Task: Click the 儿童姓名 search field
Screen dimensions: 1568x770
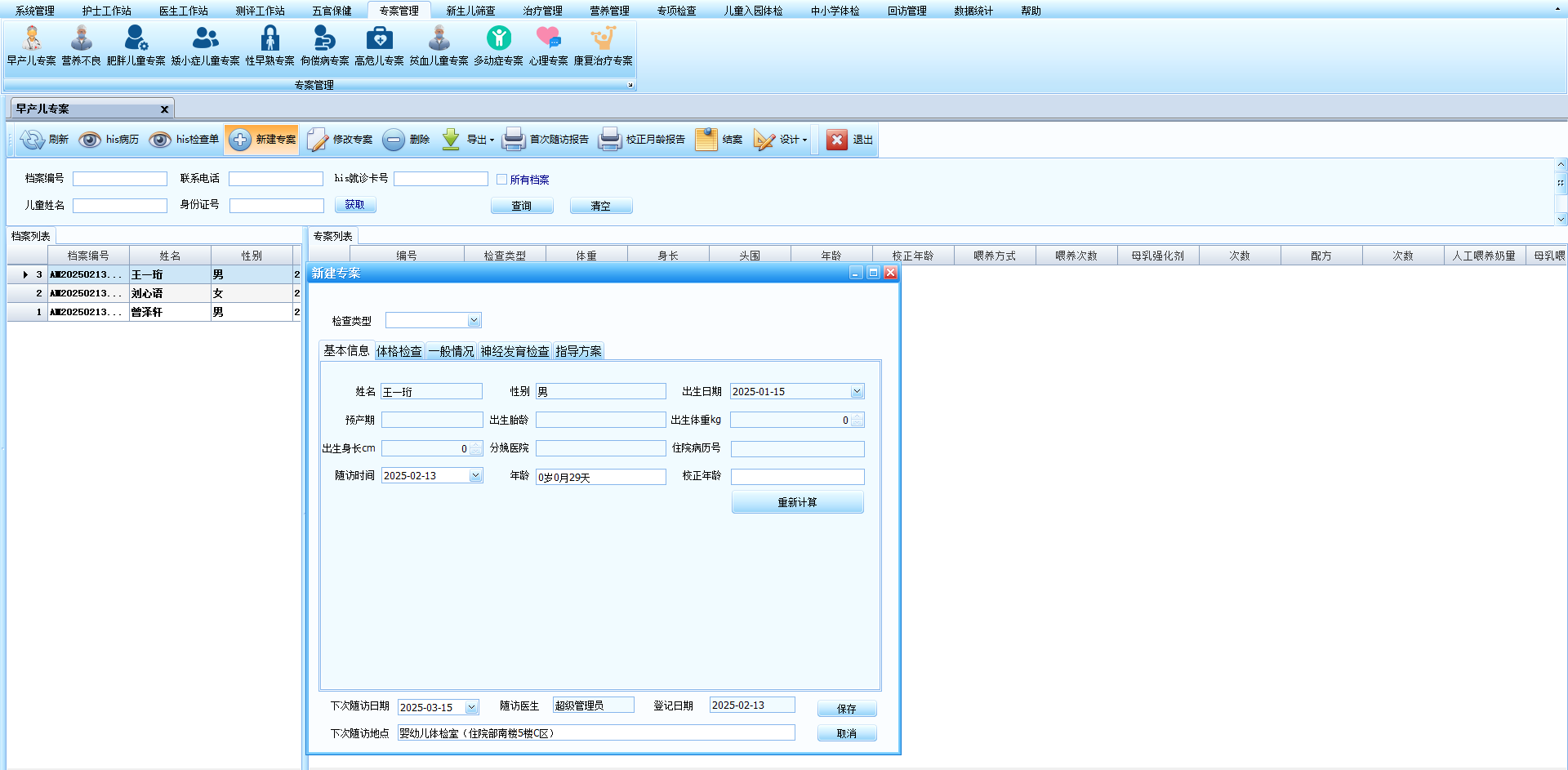Action: [x=120, y=206]
